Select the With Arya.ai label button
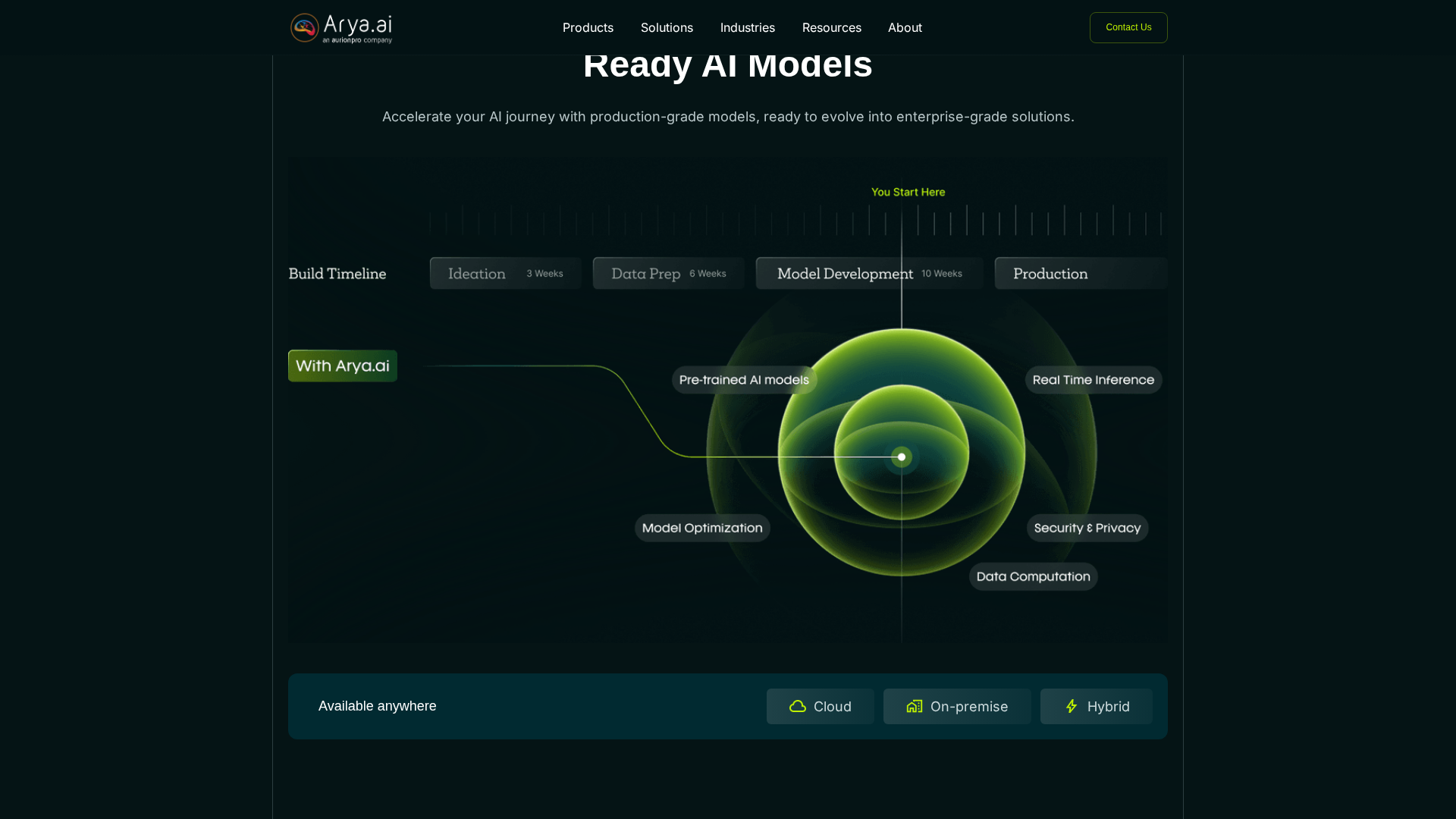This screenshot has height=819, width=1456. click(x=343, y=366)
